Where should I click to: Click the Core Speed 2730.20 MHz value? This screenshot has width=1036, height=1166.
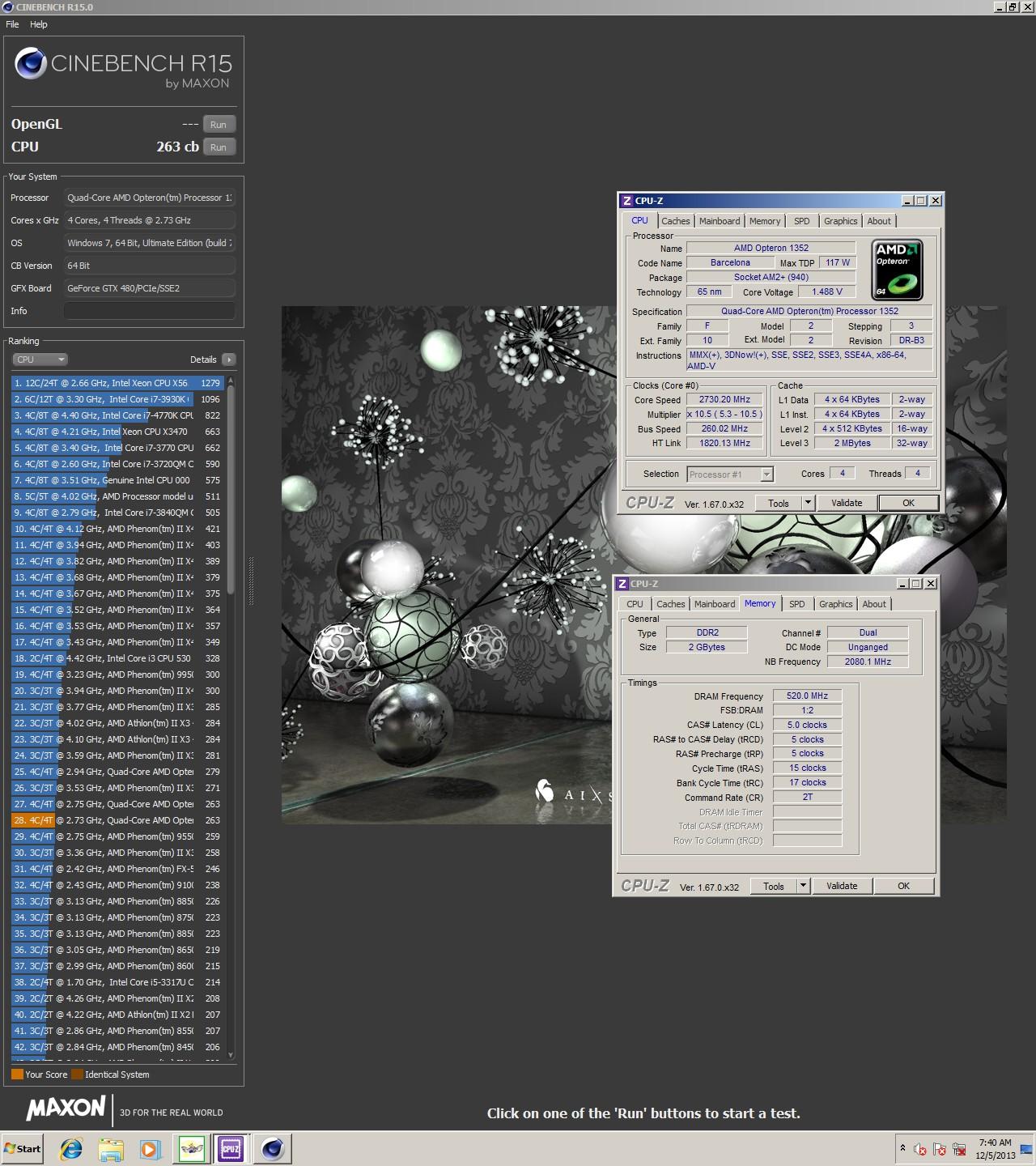726,400
